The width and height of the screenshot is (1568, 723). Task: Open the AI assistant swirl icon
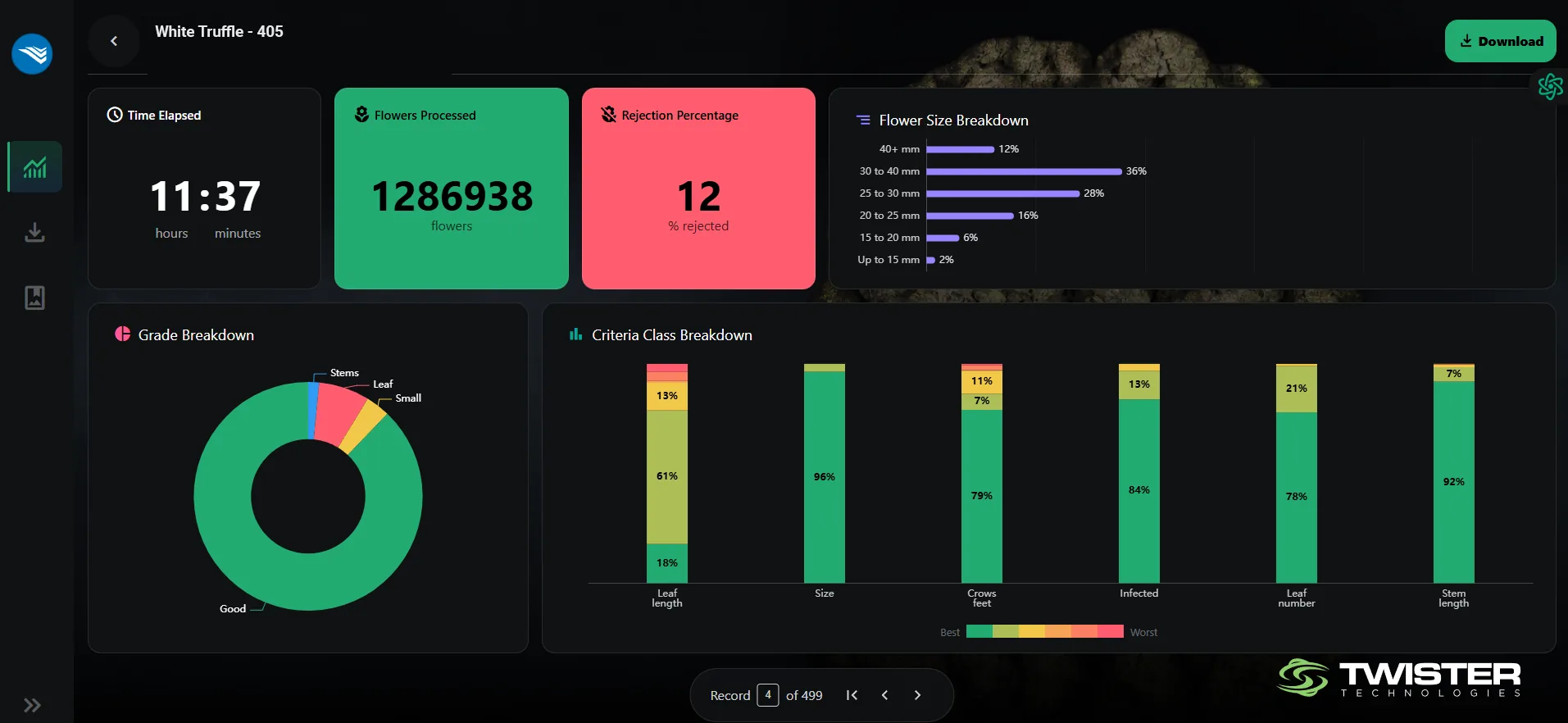point(1550,86)
